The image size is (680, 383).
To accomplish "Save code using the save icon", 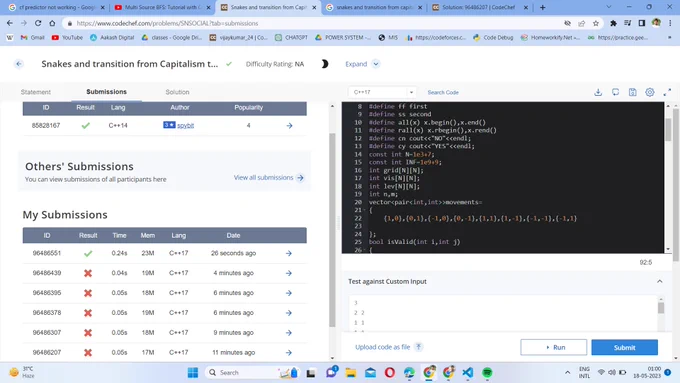I will pos(632,92).
